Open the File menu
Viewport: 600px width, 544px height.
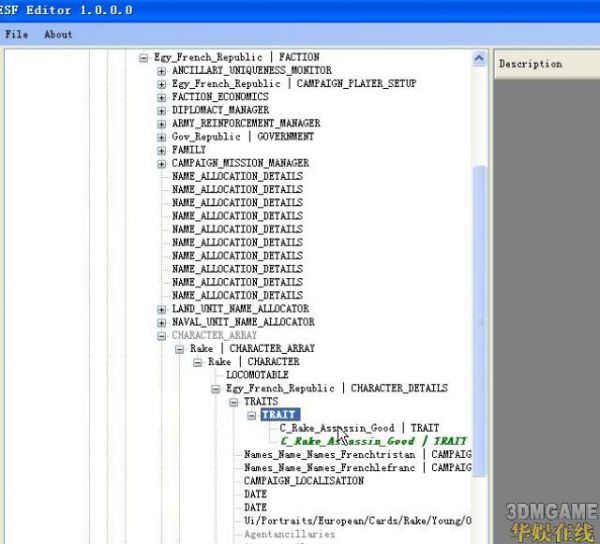[16, 34]
